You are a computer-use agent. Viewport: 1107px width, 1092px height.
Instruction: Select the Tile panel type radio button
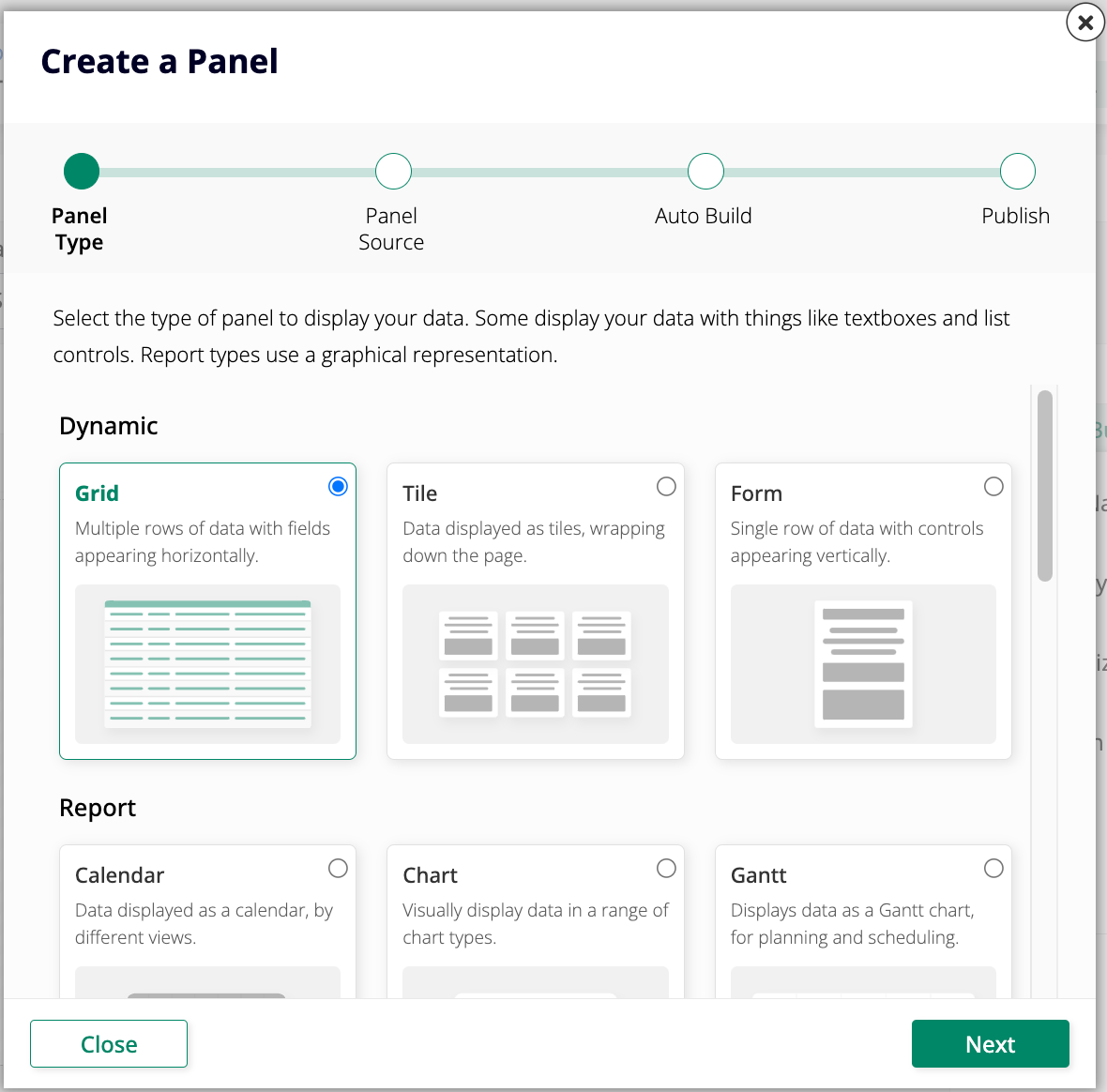(x=666, y=486)
